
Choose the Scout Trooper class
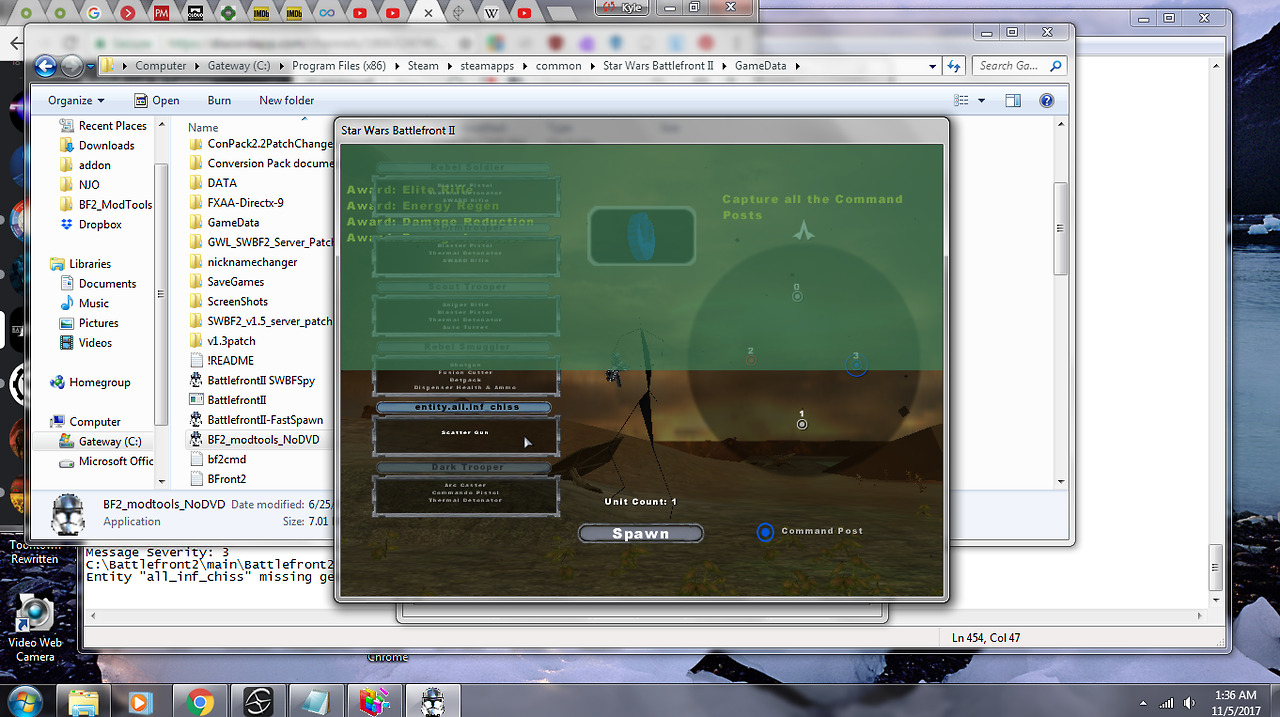click(466, 287)
